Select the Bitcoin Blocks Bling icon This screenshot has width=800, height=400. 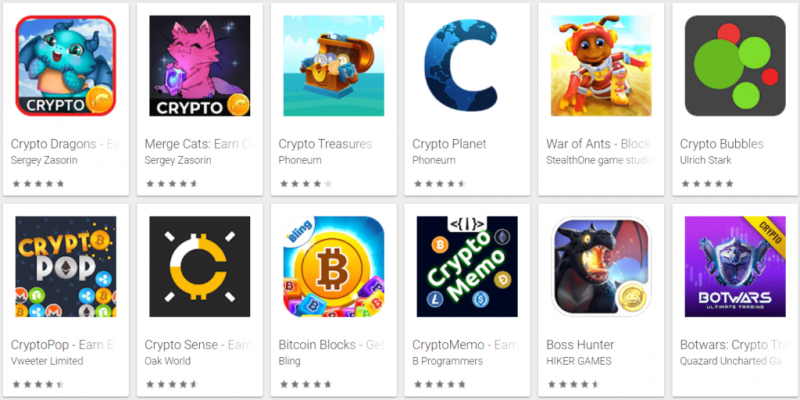pyautogui.click(x=334, y=266)
